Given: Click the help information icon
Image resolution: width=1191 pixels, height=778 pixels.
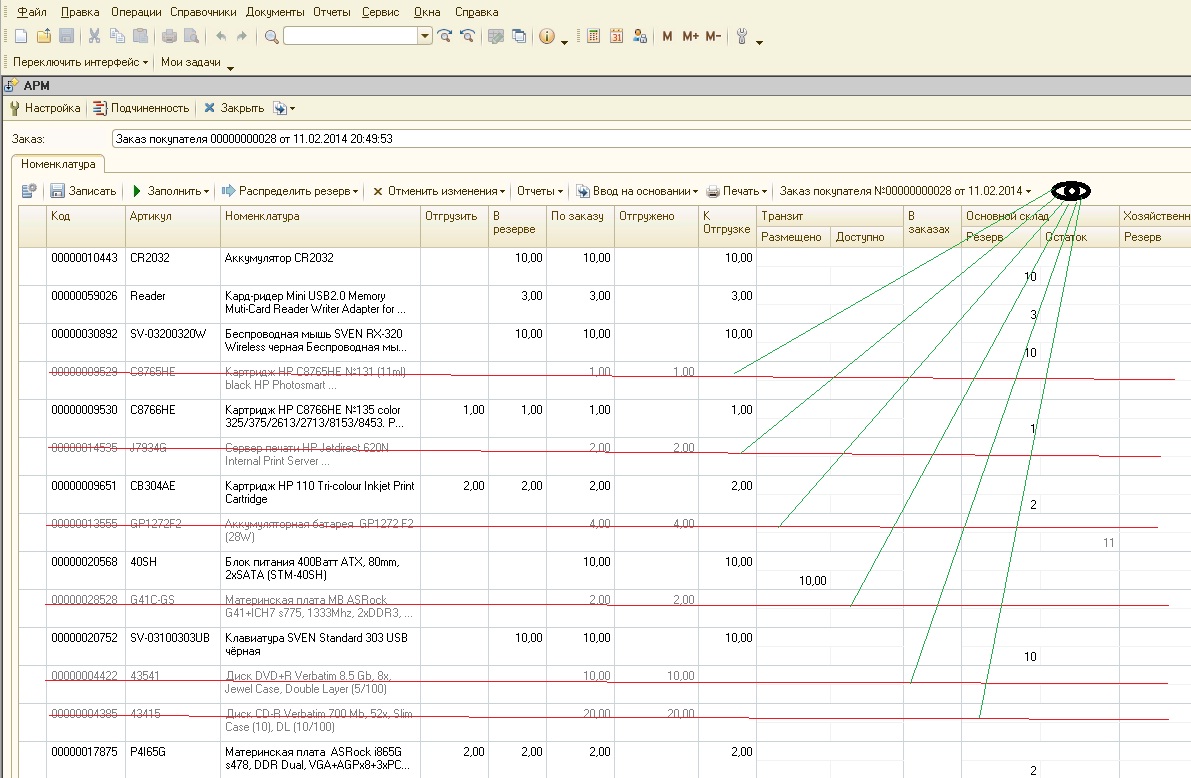Looking at the screenshot, I should [547, 37].
